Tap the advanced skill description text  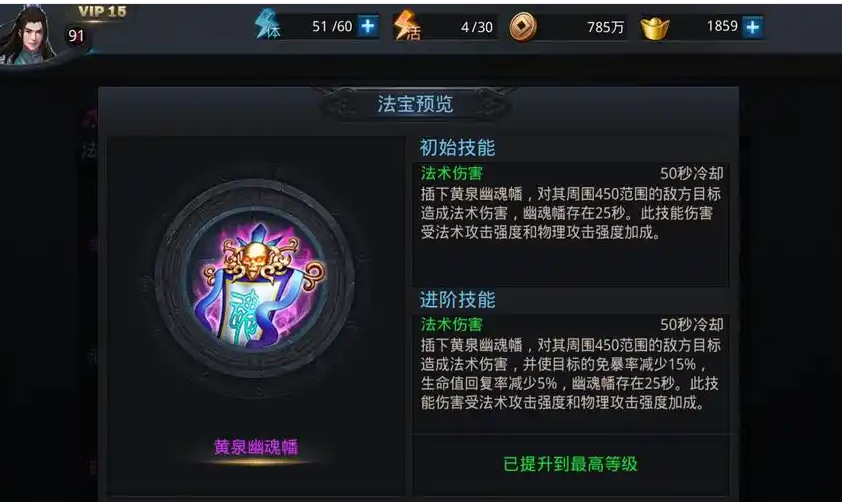pos(570,374)
